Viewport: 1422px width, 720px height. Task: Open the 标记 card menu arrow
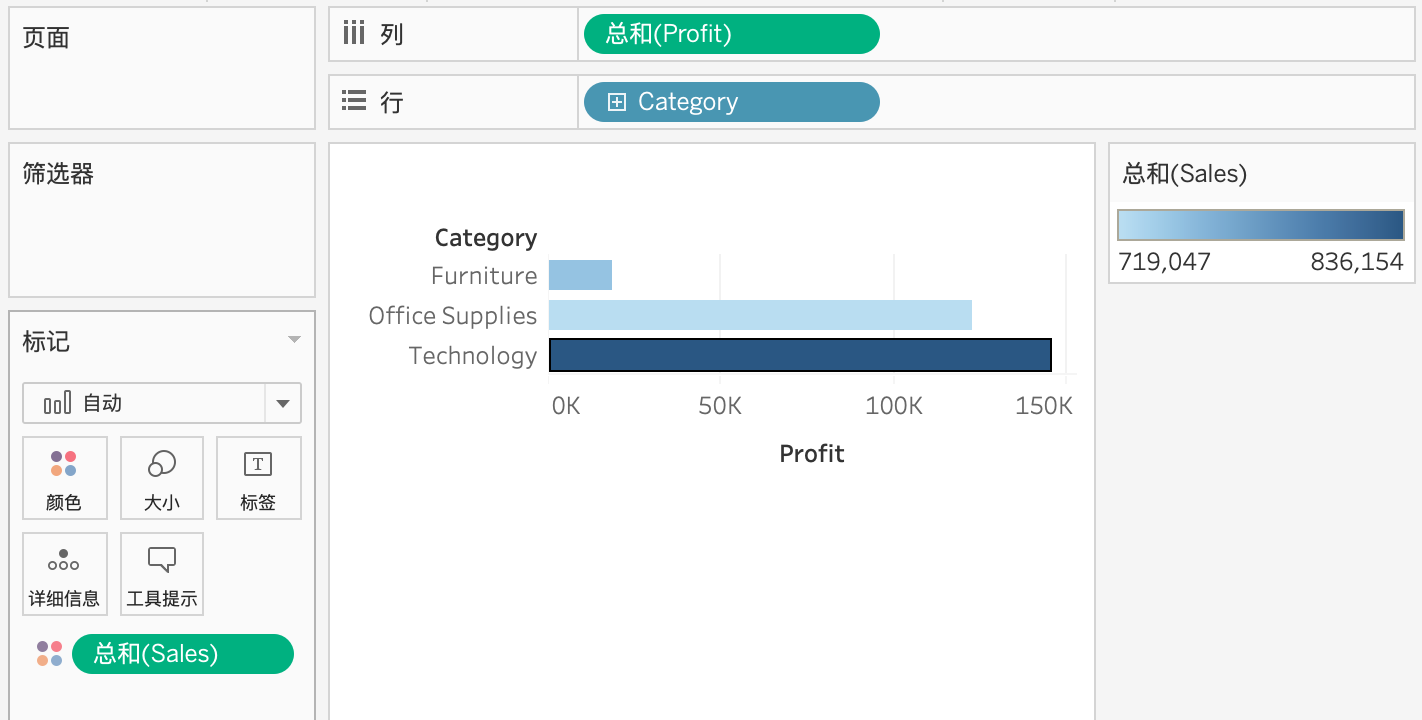[x=294, y=340]
